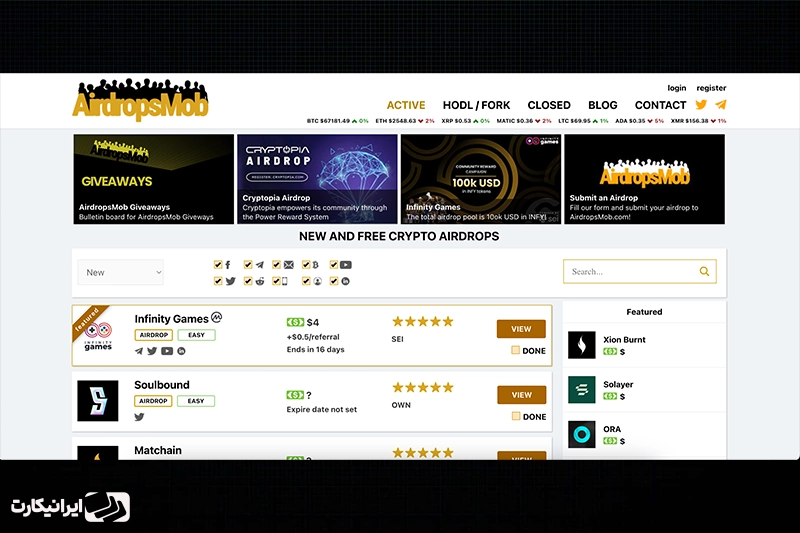
Task: Click the five-star rating for Soulbound
Action: (422, 387)
